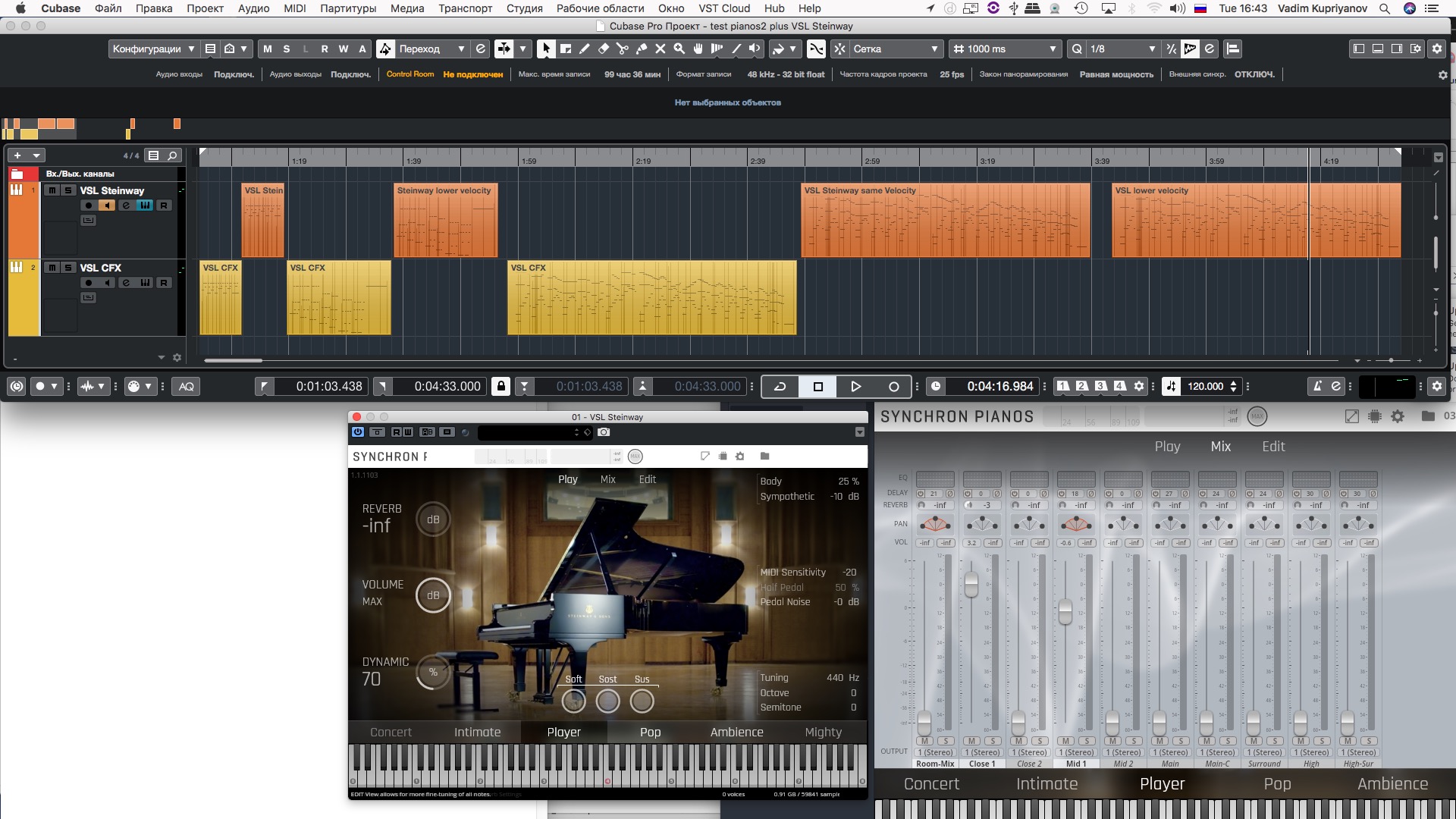Screen dimensions: 1456x819
Task: Select the Zoom magnifier tool
Action: tap(679, 49)
